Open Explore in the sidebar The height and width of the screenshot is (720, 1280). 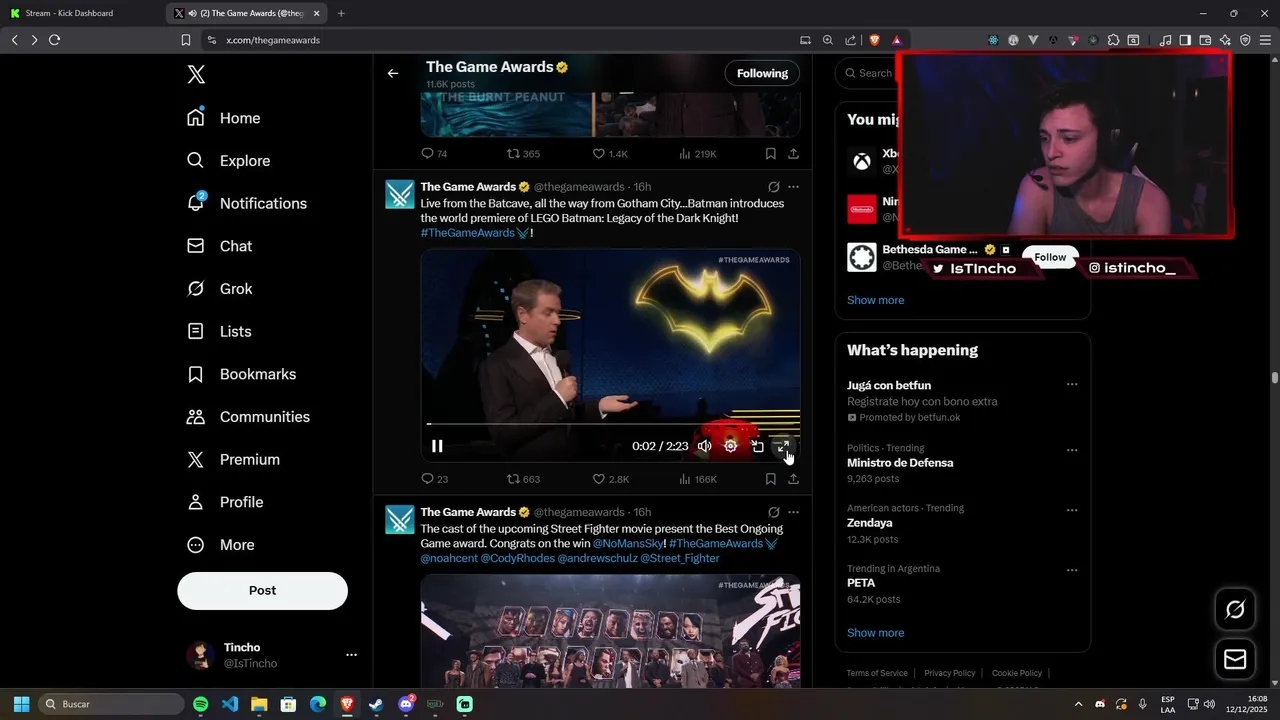point(229,161)
